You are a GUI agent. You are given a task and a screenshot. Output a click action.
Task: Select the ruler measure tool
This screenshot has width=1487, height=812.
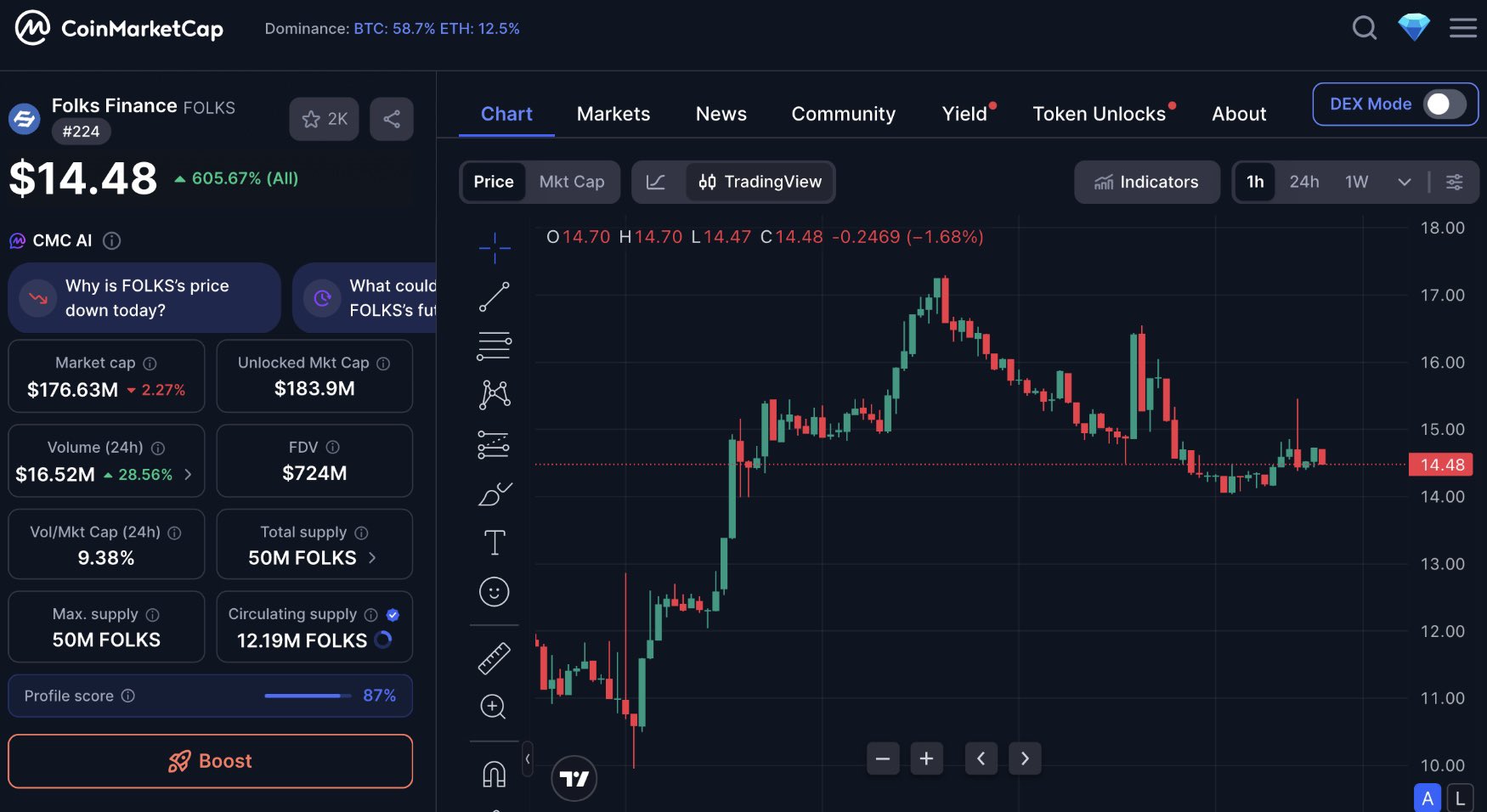point(494,658)
